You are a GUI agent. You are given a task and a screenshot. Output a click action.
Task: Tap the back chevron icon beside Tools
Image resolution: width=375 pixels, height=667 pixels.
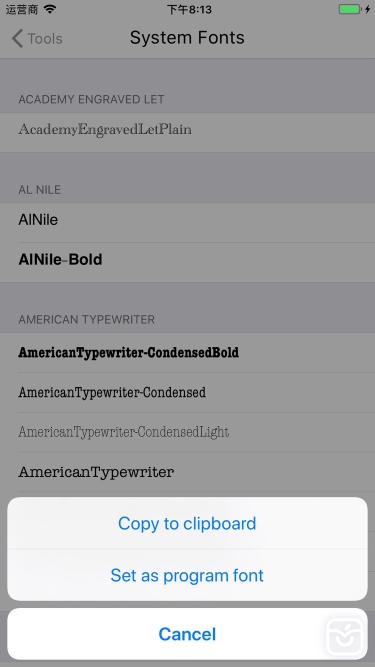coord(17,38)
